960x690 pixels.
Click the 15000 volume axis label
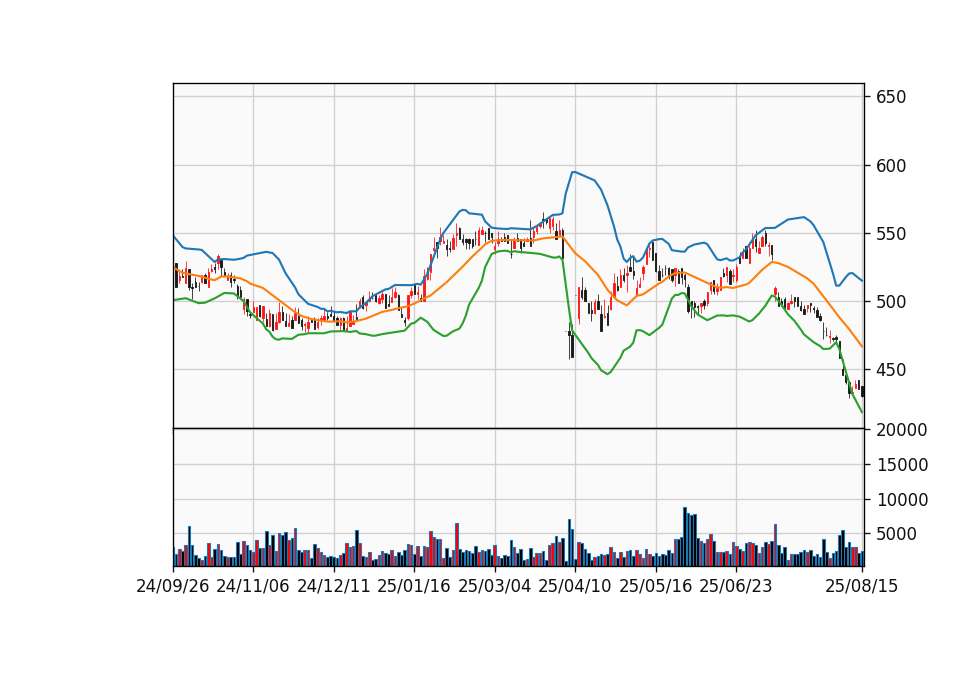(x=902, y=465)
